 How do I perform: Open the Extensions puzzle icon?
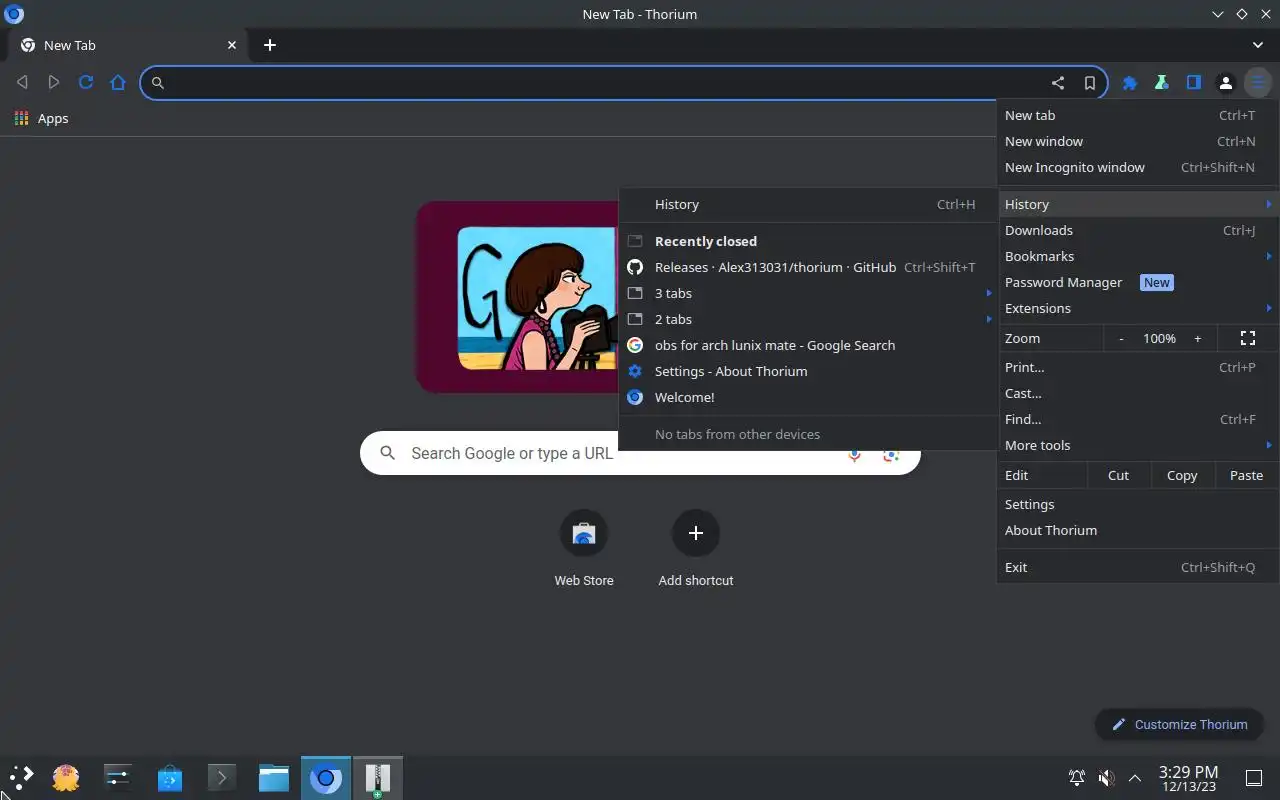coord(1130,83)
